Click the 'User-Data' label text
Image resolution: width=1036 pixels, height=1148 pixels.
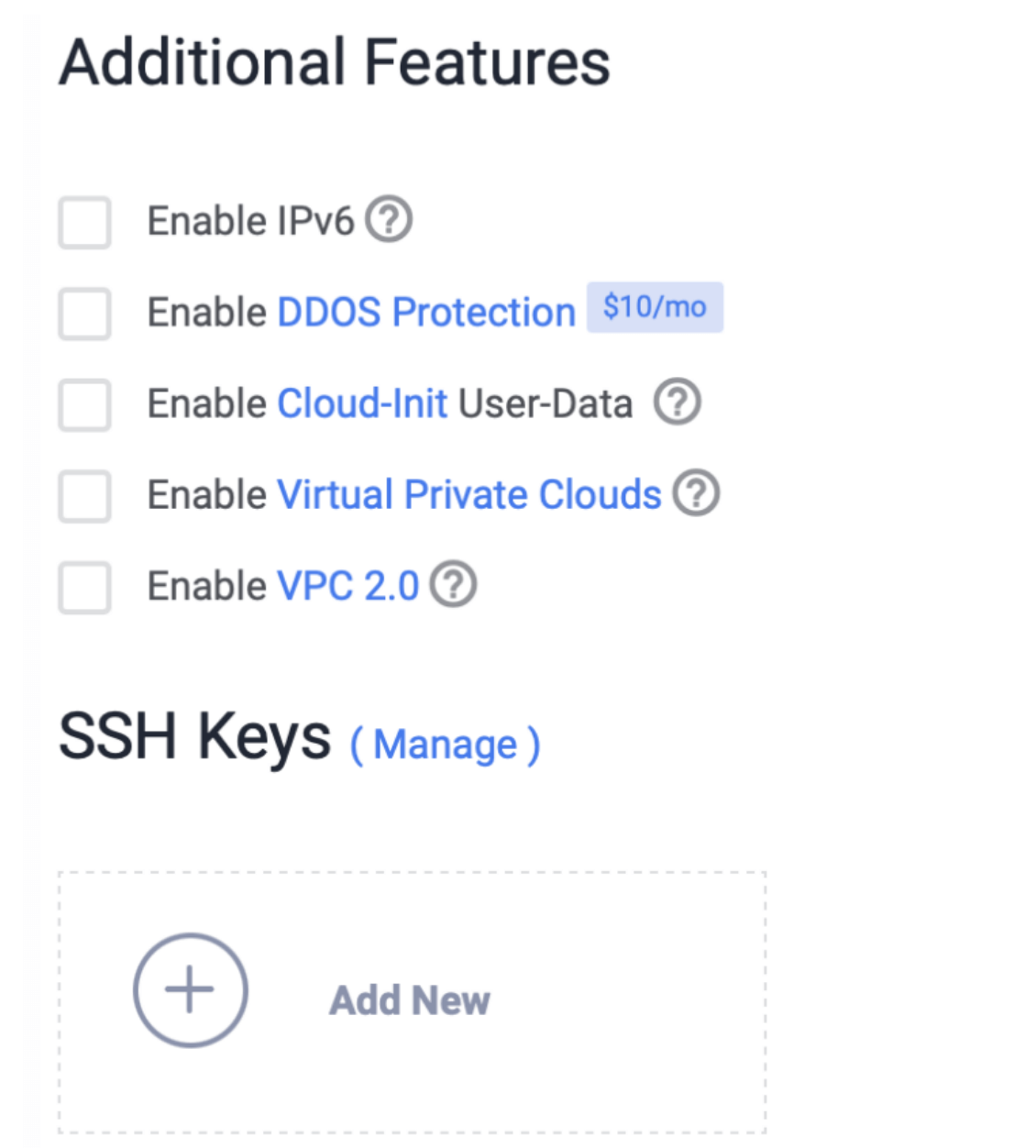point(546,403)
